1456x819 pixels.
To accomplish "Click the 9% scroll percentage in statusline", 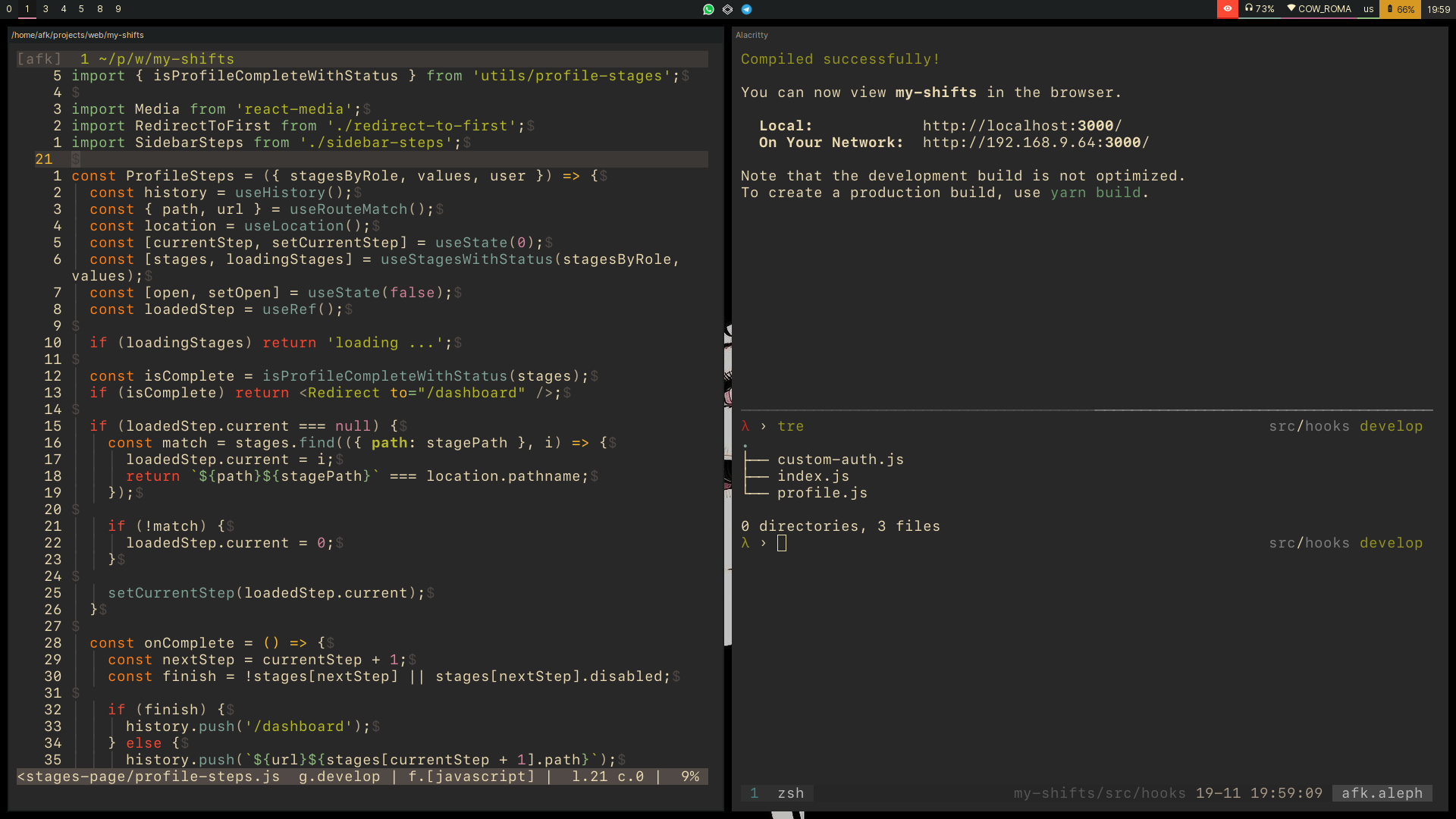I will pos(690,777).
